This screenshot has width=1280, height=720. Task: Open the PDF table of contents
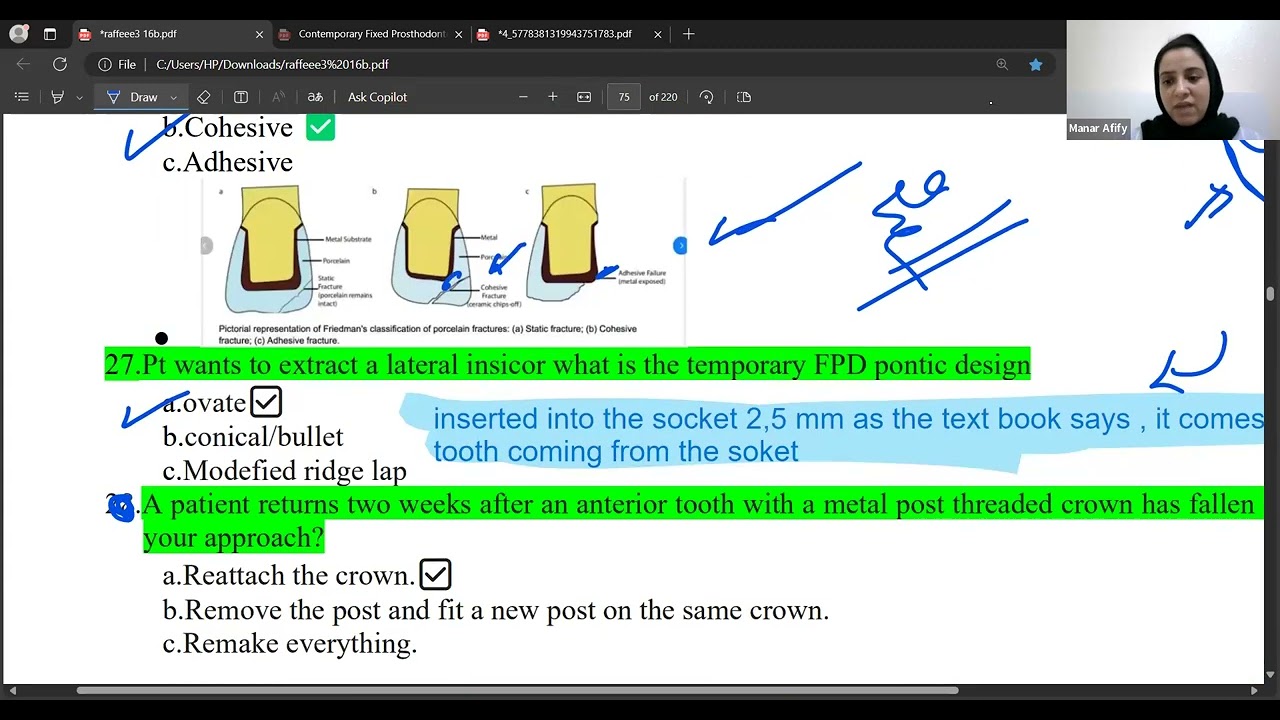22,97
